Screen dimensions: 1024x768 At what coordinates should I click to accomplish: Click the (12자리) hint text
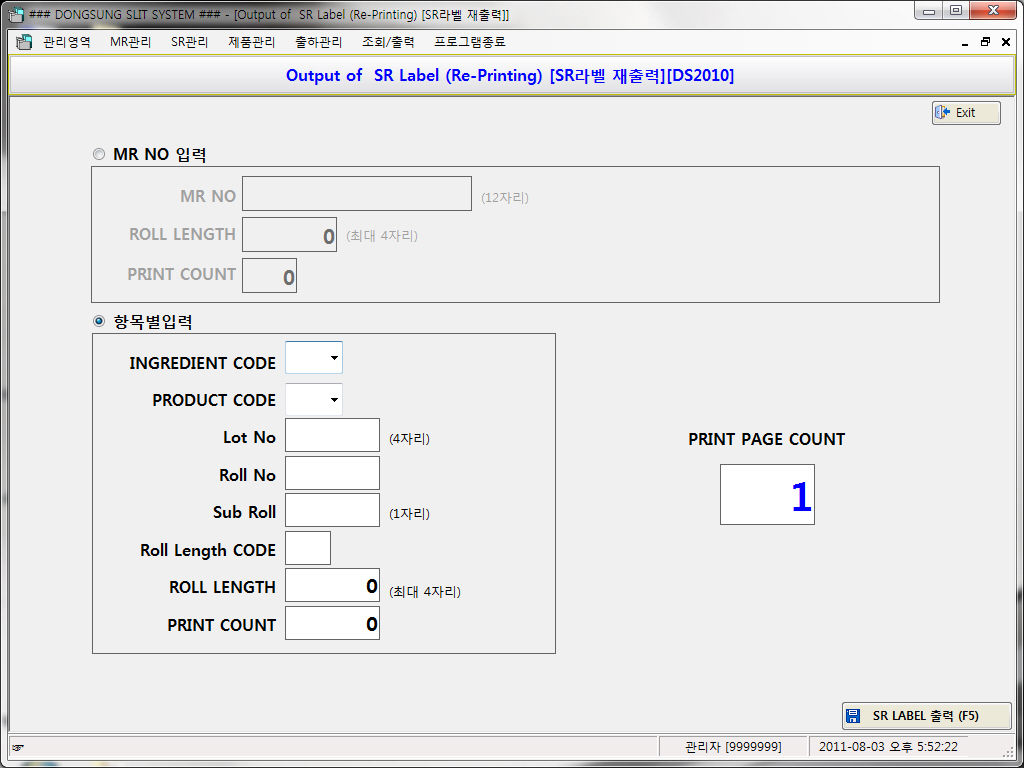coord(505,197)
